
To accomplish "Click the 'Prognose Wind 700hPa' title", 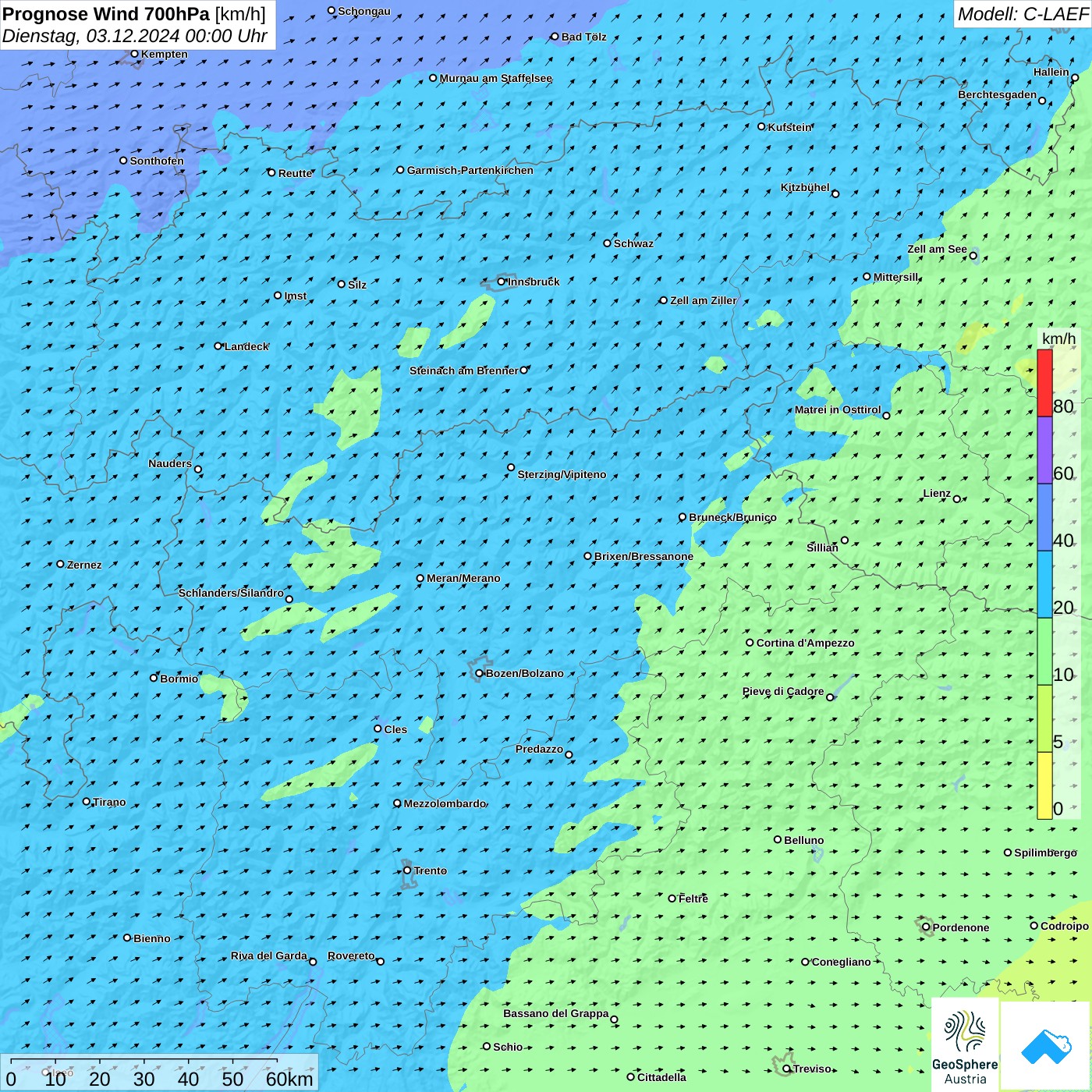I will pyautogui.click(x=106, y=14).
